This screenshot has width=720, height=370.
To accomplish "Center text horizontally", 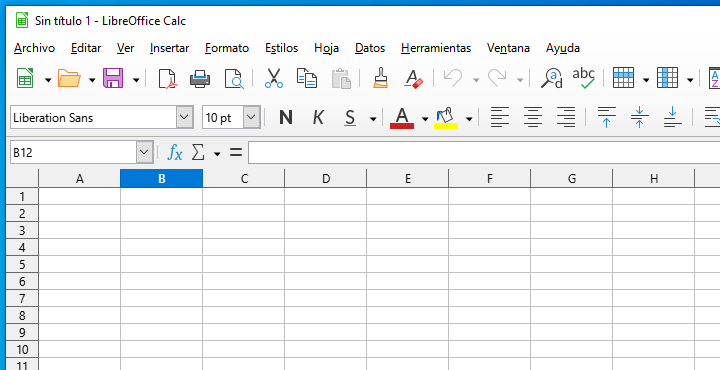I will 533,117.
